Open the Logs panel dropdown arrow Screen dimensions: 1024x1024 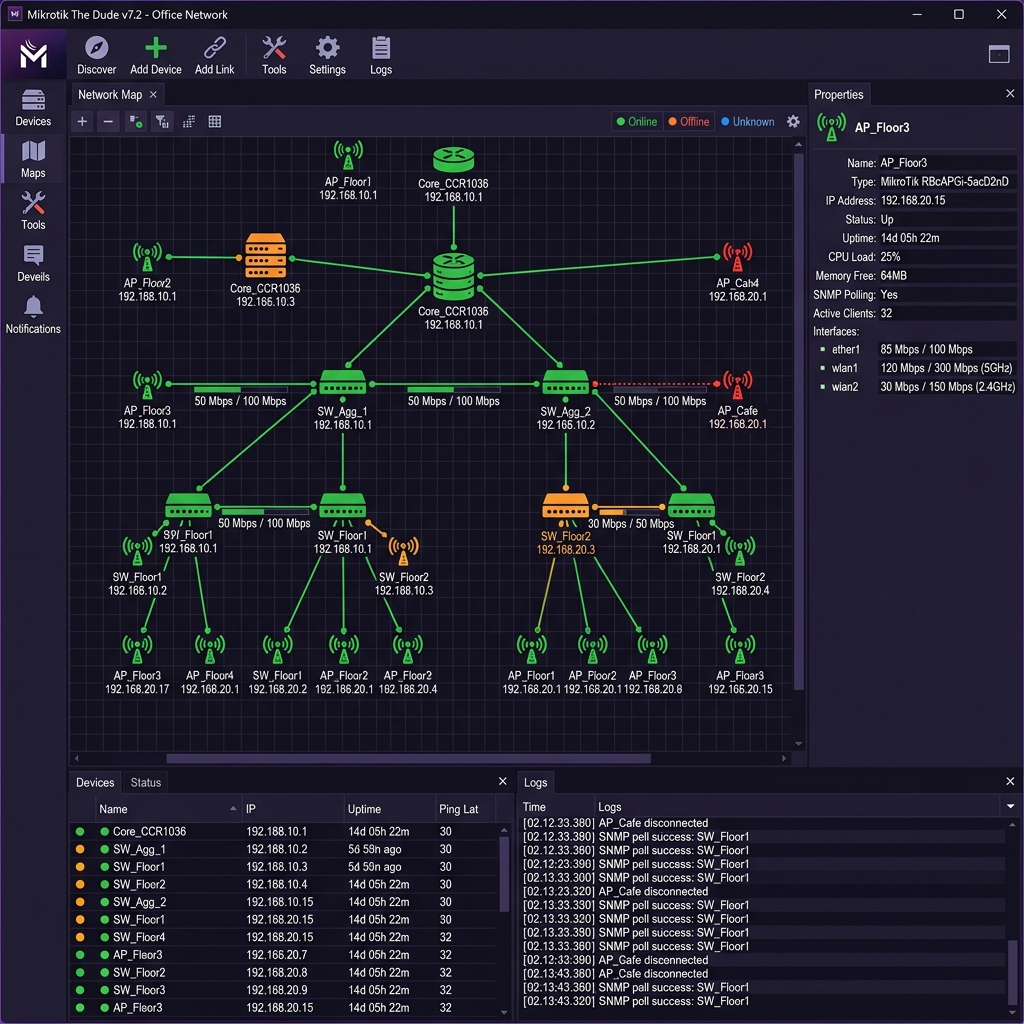[1010, 807]
